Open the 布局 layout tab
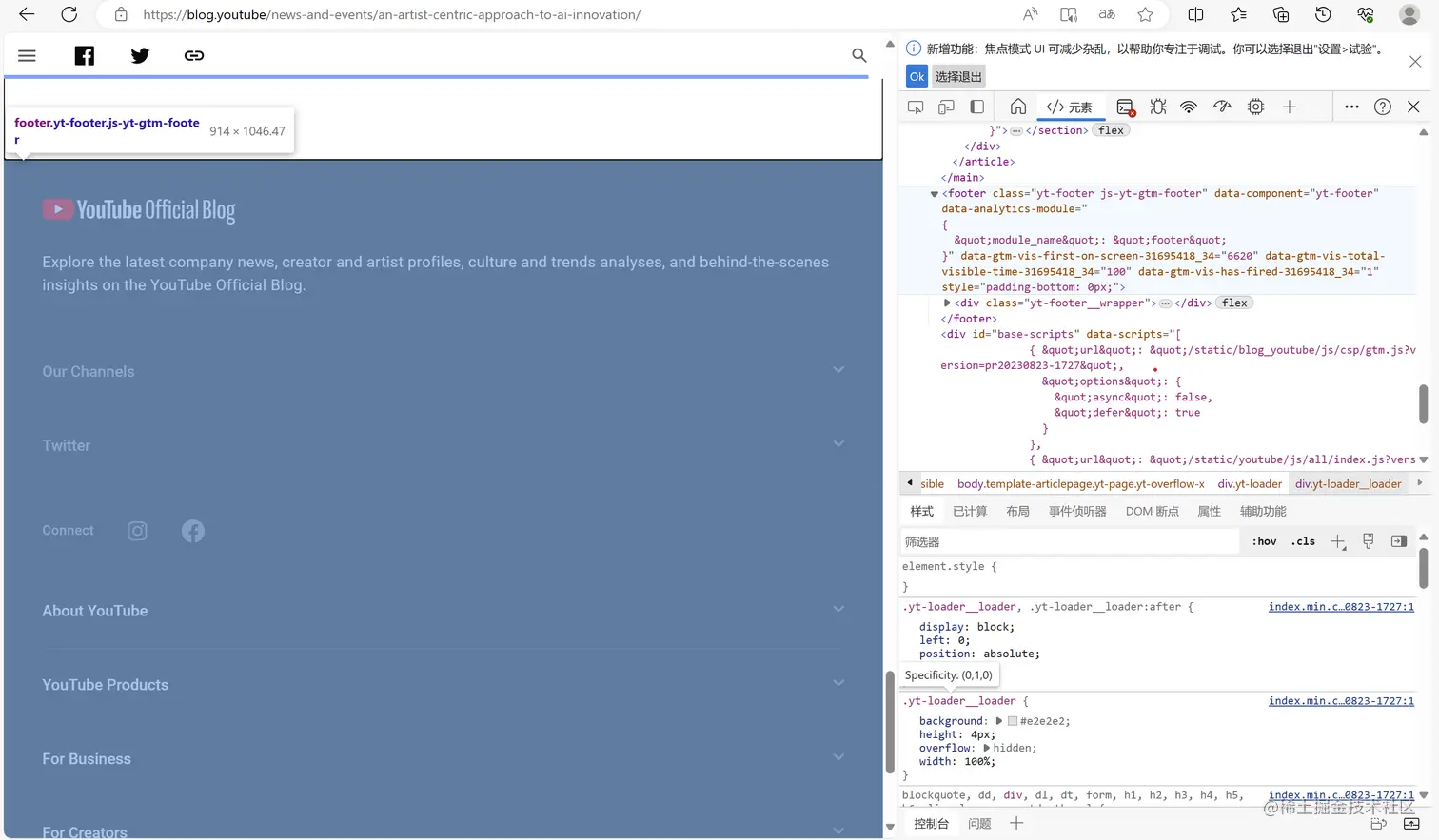This screenshot has height=840, width=1439. (x=1017, y=512)
